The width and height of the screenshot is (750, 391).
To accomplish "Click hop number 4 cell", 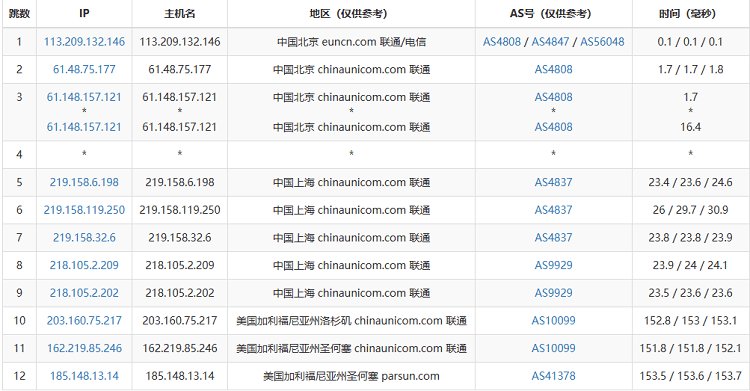I will (19, 155).
